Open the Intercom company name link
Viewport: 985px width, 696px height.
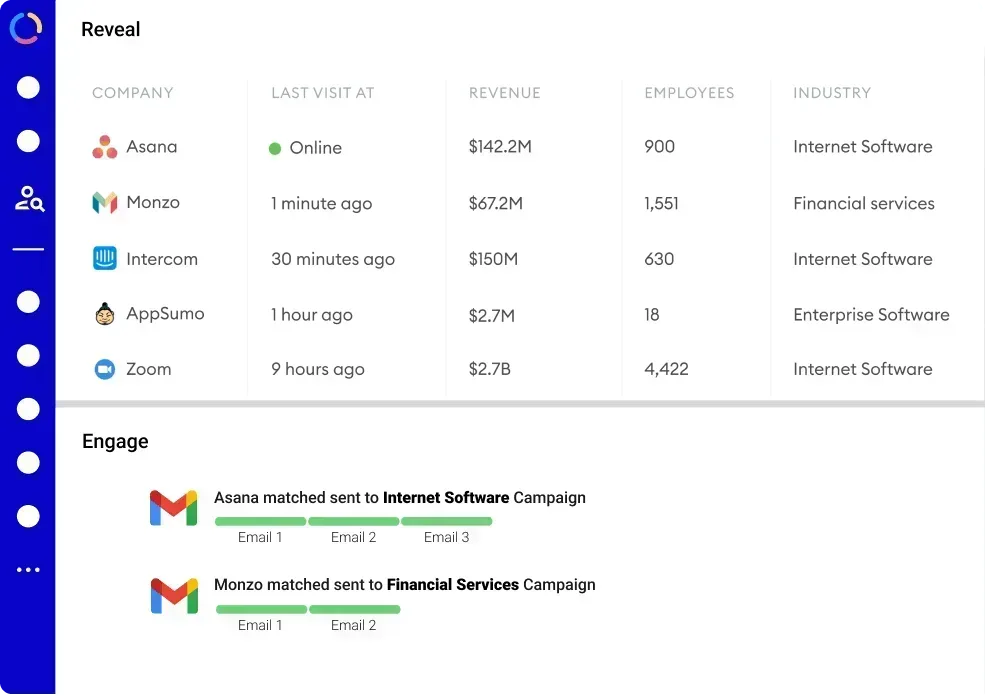click(x=162, y=259)
